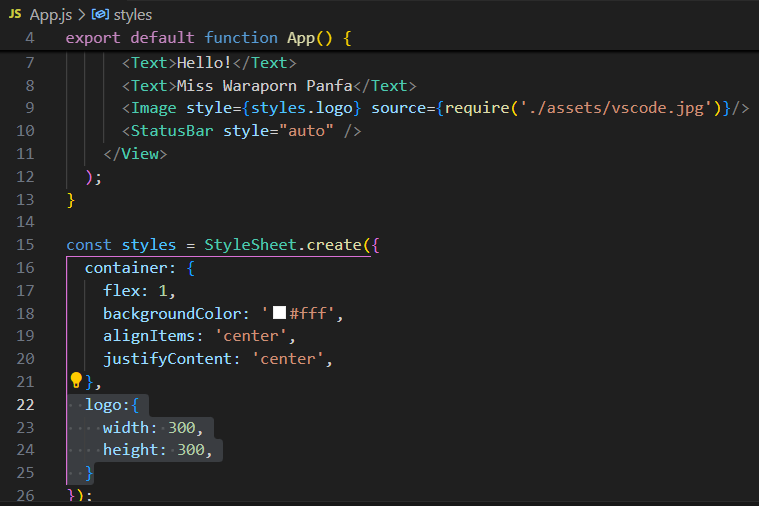This screenshot has width=759, height=506.
Task: Click the container key on line 16
Action: (x=125, y=268)
